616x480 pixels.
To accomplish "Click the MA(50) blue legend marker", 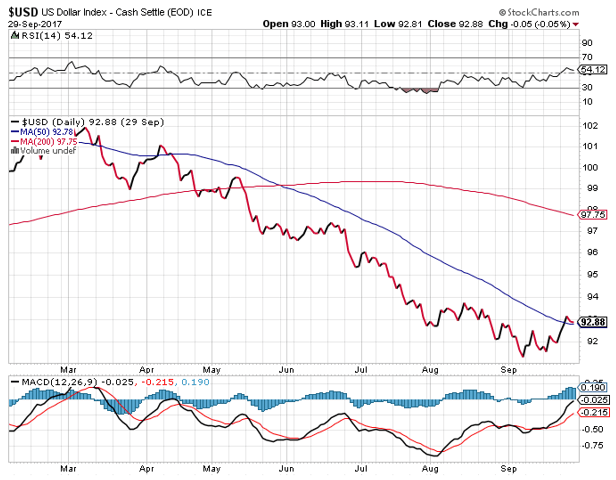I will click(13, 131).
